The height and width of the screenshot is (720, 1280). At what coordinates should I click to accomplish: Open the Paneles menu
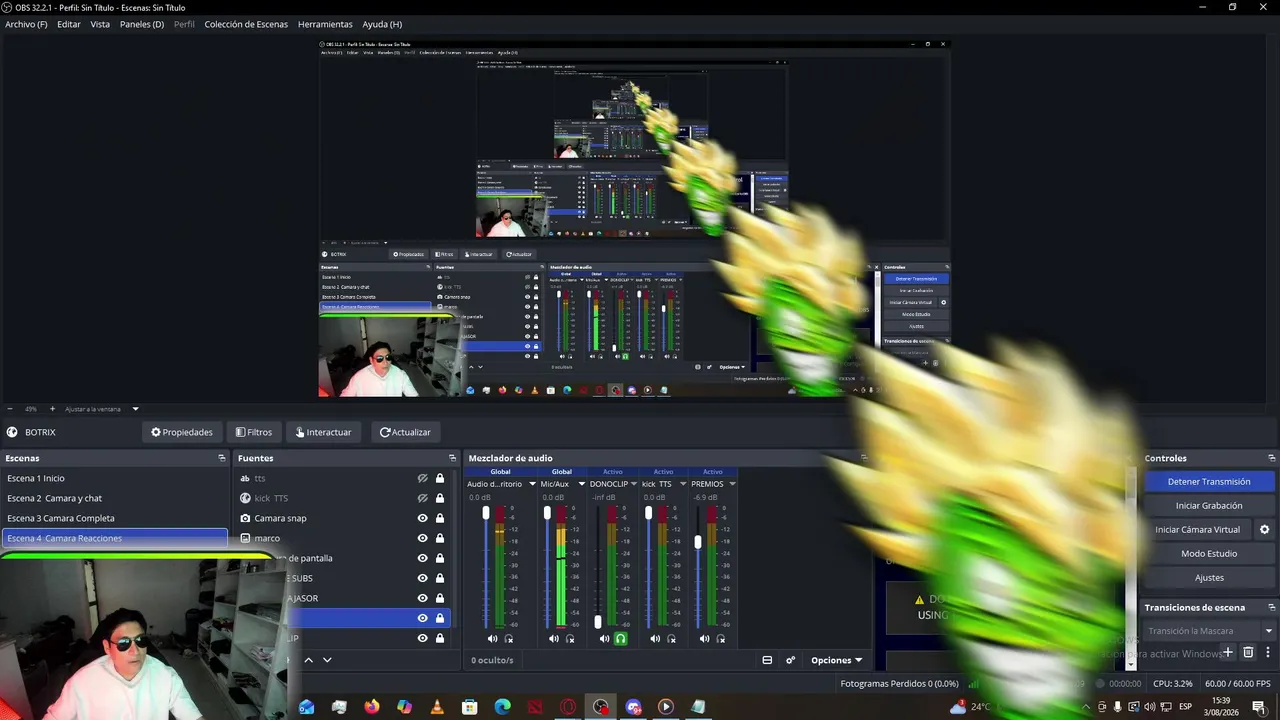point(142,24)
